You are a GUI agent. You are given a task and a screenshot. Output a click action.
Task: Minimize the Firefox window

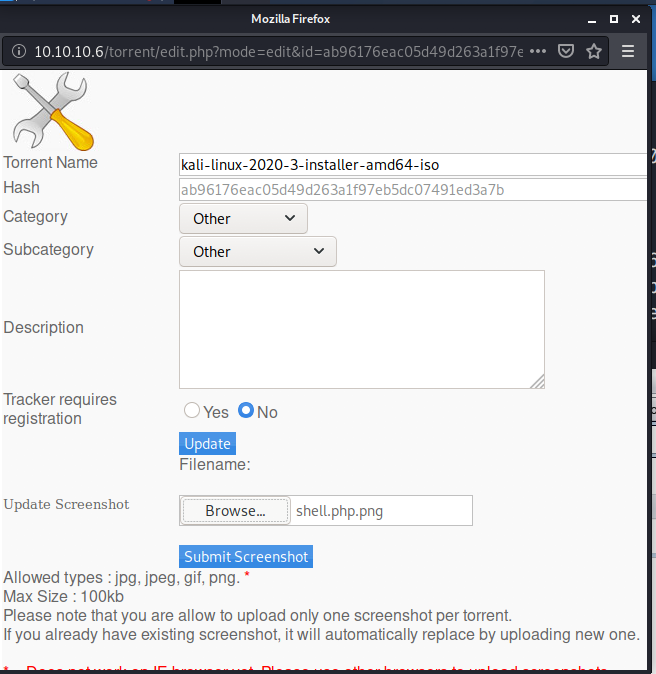592,20
